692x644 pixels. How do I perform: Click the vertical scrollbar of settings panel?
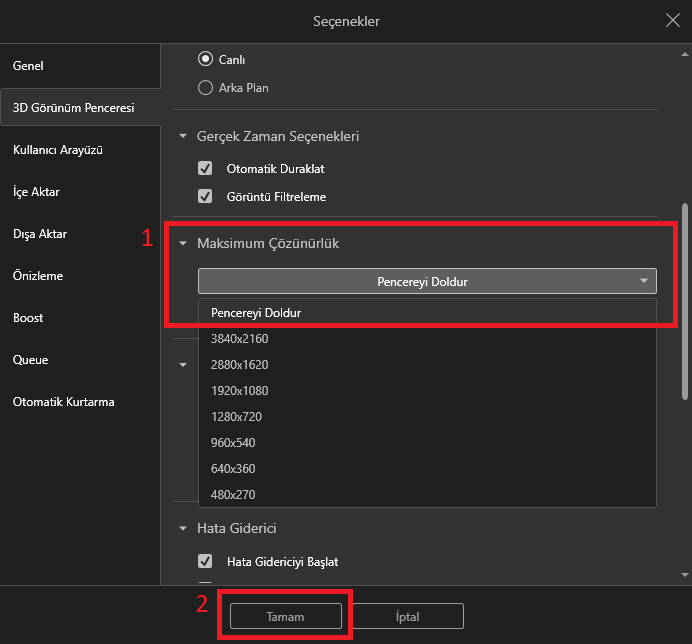point(685,290)
